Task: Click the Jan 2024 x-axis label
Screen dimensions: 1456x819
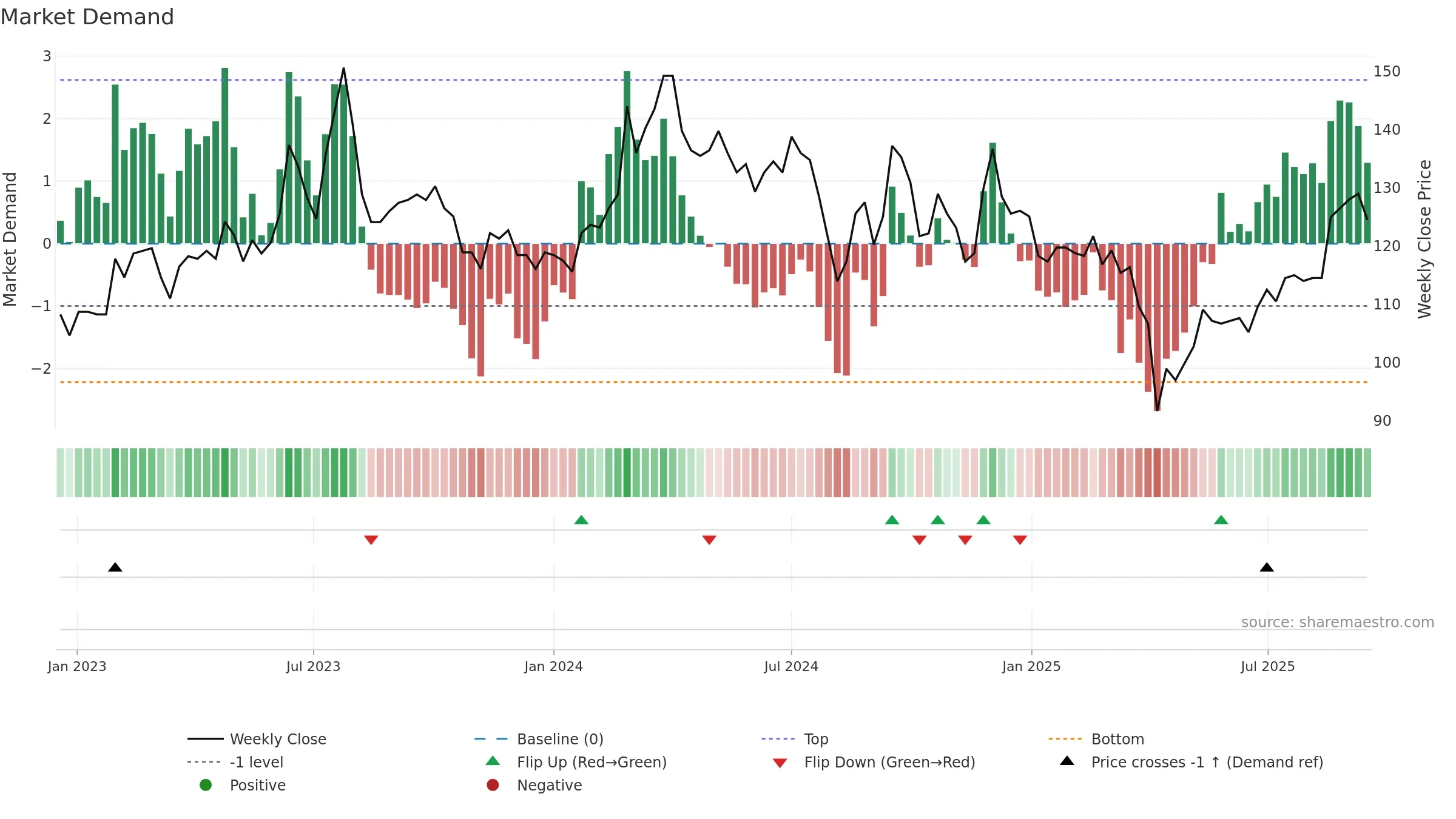Action: tap(553, 667)
